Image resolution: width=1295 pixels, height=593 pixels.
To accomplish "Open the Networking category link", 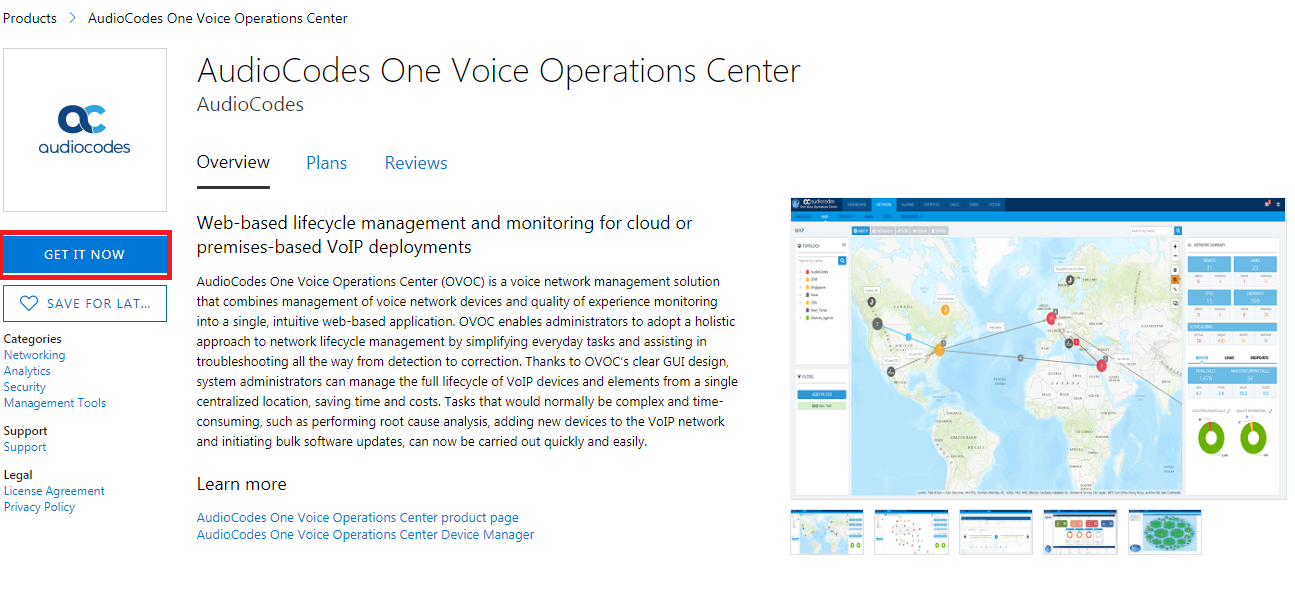I will [34, 355].
